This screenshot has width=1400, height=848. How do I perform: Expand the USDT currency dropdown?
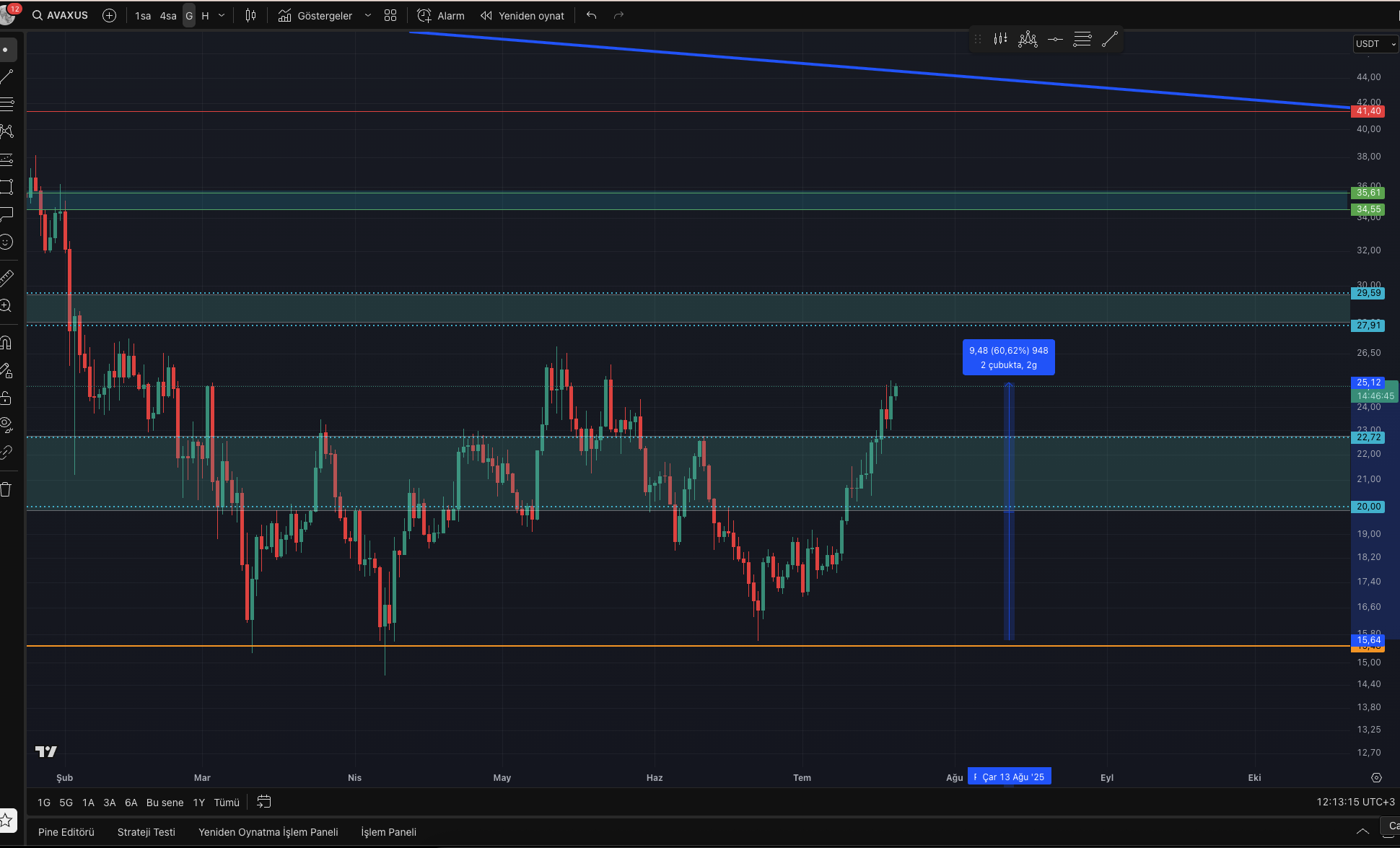(1375, 44)
